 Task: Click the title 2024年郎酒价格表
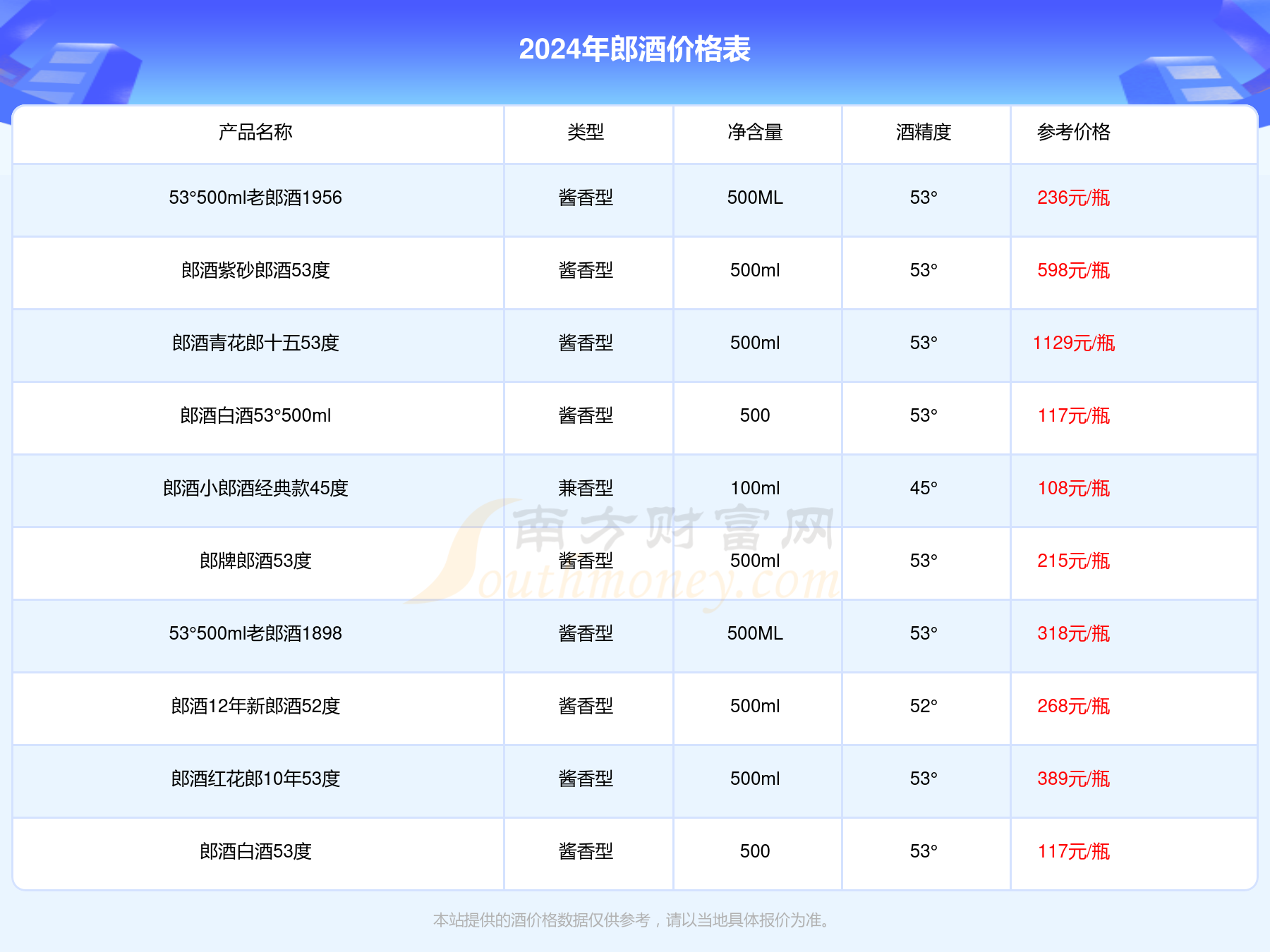(634, 49)
